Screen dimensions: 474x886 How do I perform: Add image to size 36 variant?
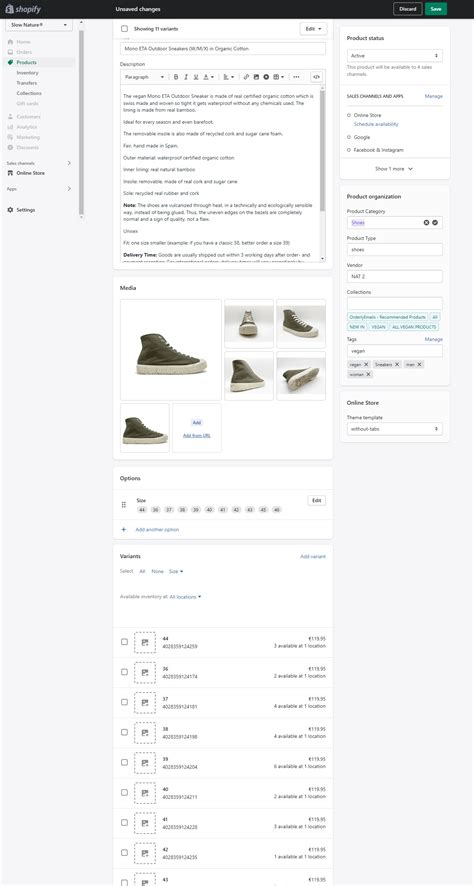click(x=145, y=672)
